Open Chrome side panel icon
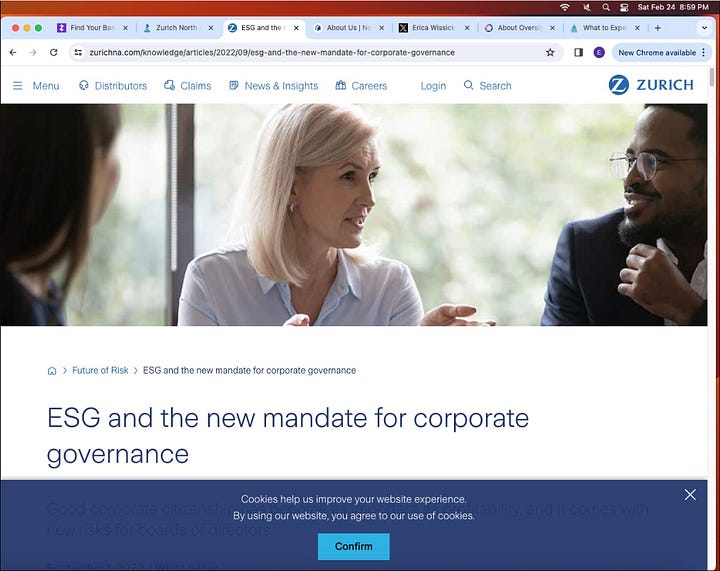Viewport: 720px width, 571px height. point(579,52)
